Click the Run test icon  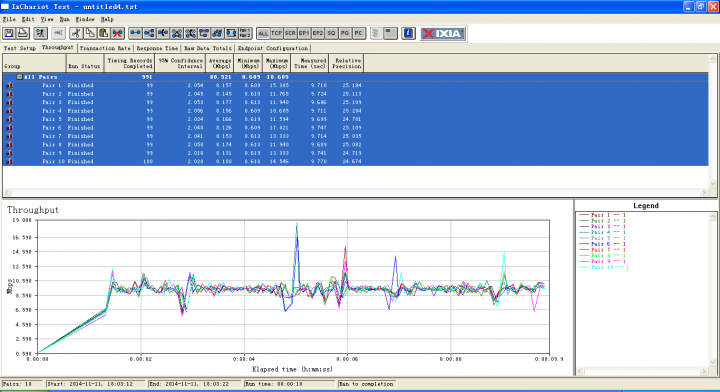click(40, 33)
